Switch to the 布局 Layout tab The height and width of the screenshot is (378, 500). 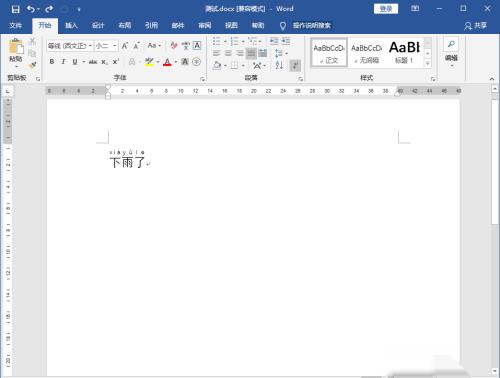(125, 25)
